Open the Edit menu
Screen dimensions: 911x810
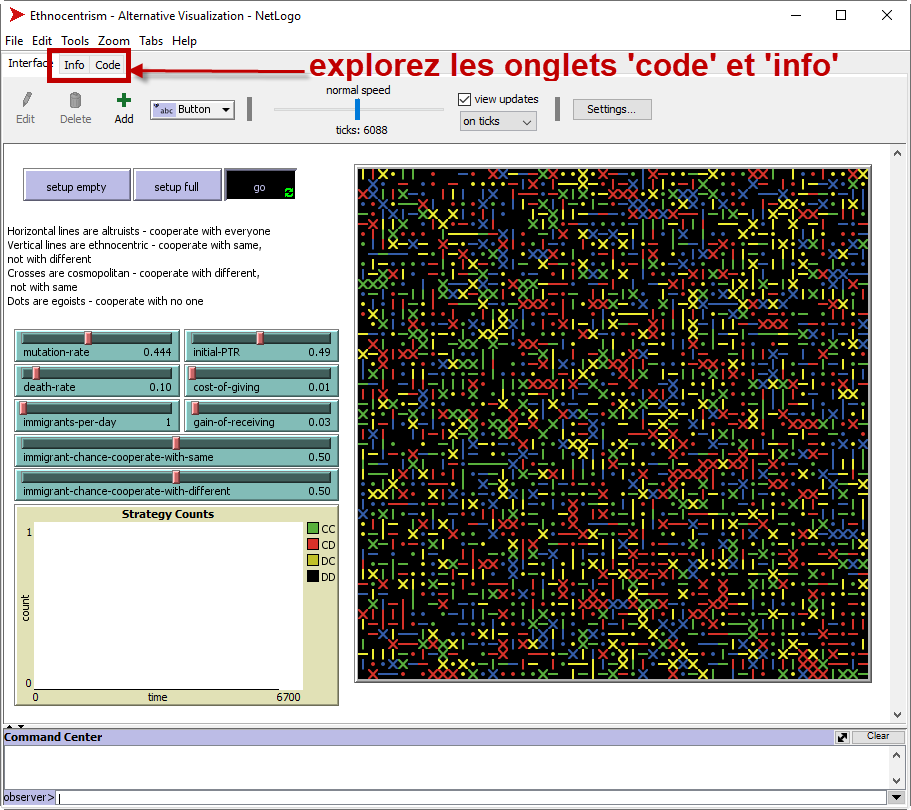click(42, 41)
